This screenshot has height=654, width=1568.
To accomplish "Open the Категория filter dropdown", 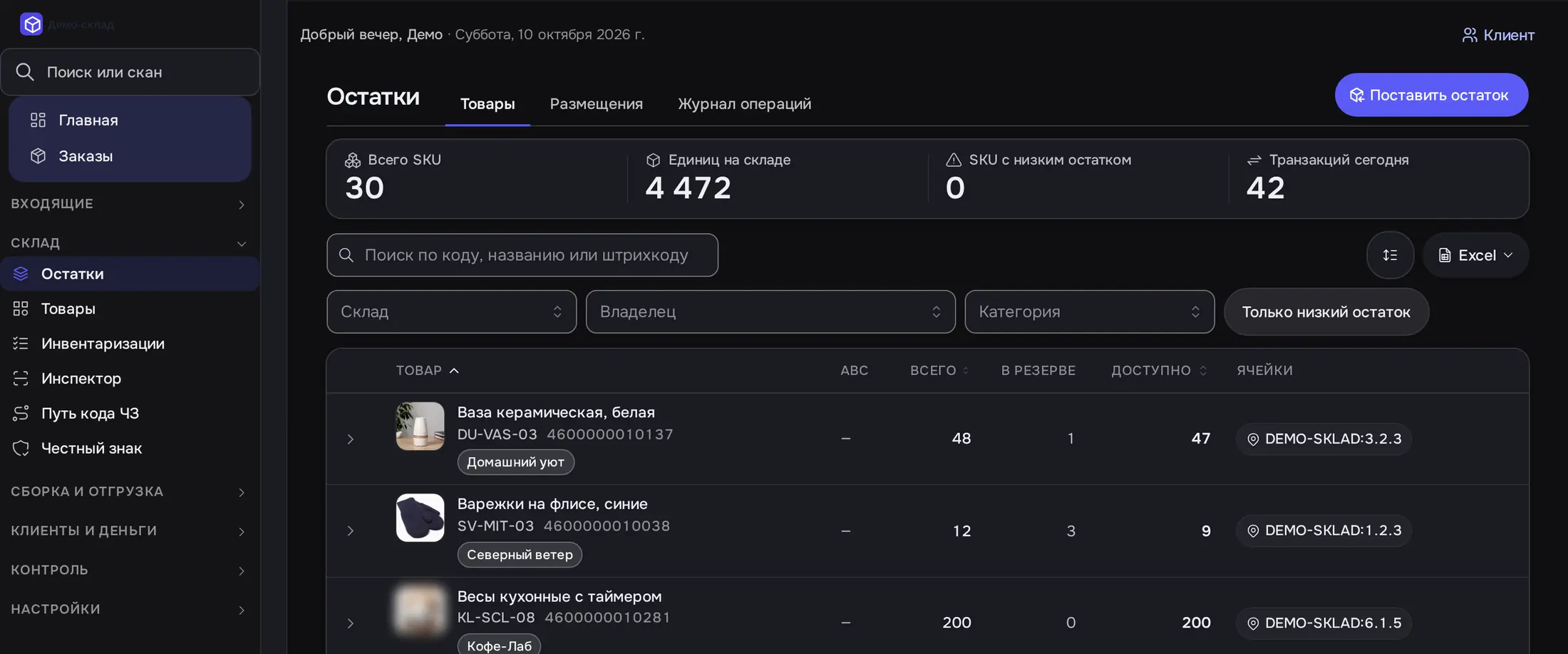I will [x=1089, y=312].
